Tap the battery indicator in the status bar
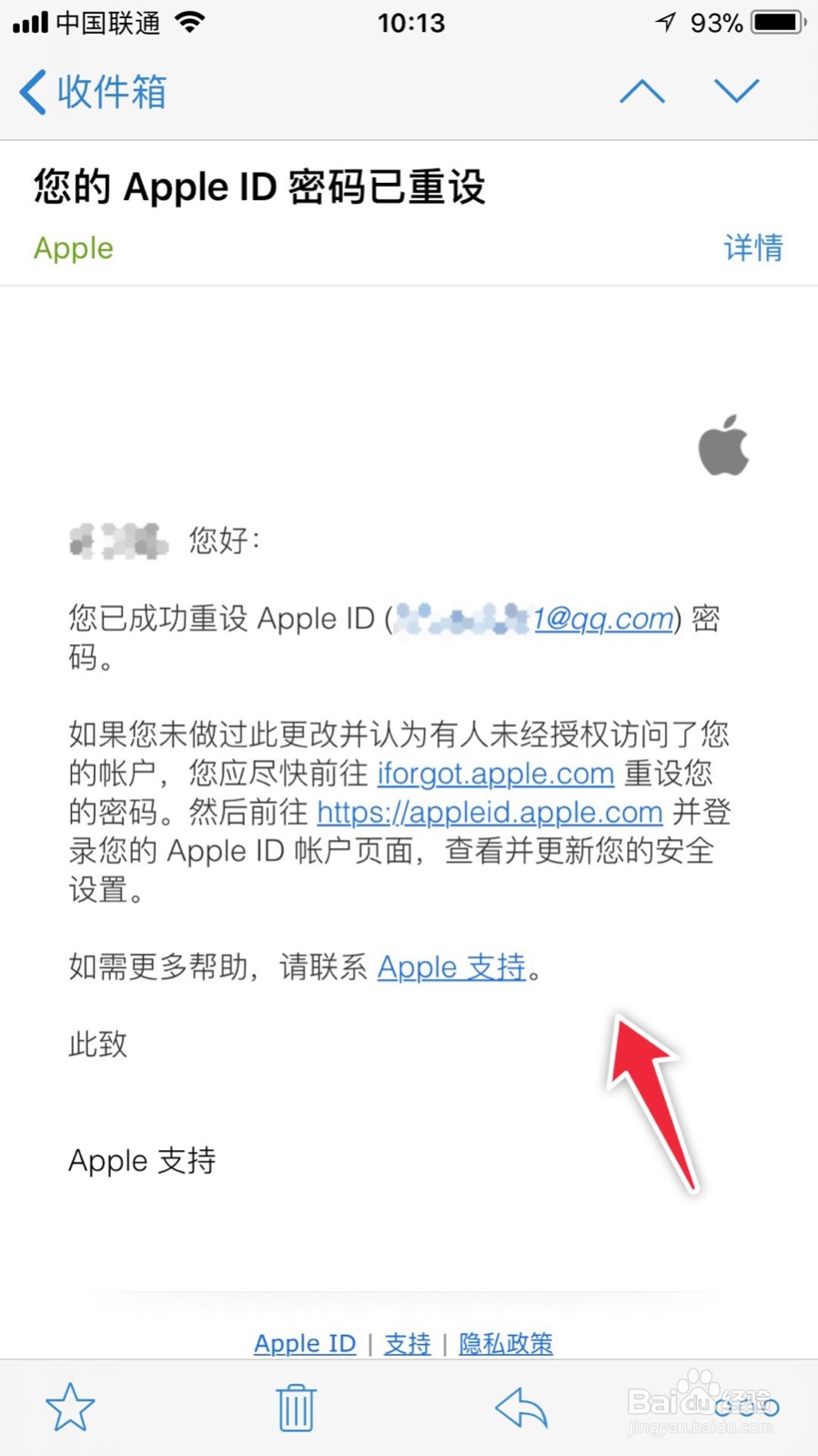818x1456 pixels. coord(779,22)
